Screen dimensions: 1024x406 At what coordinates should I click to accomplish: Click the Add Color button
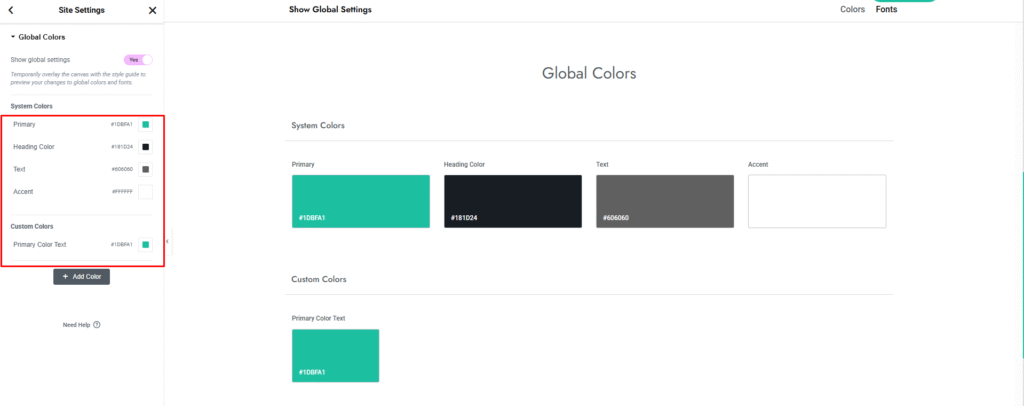point(82,276)
